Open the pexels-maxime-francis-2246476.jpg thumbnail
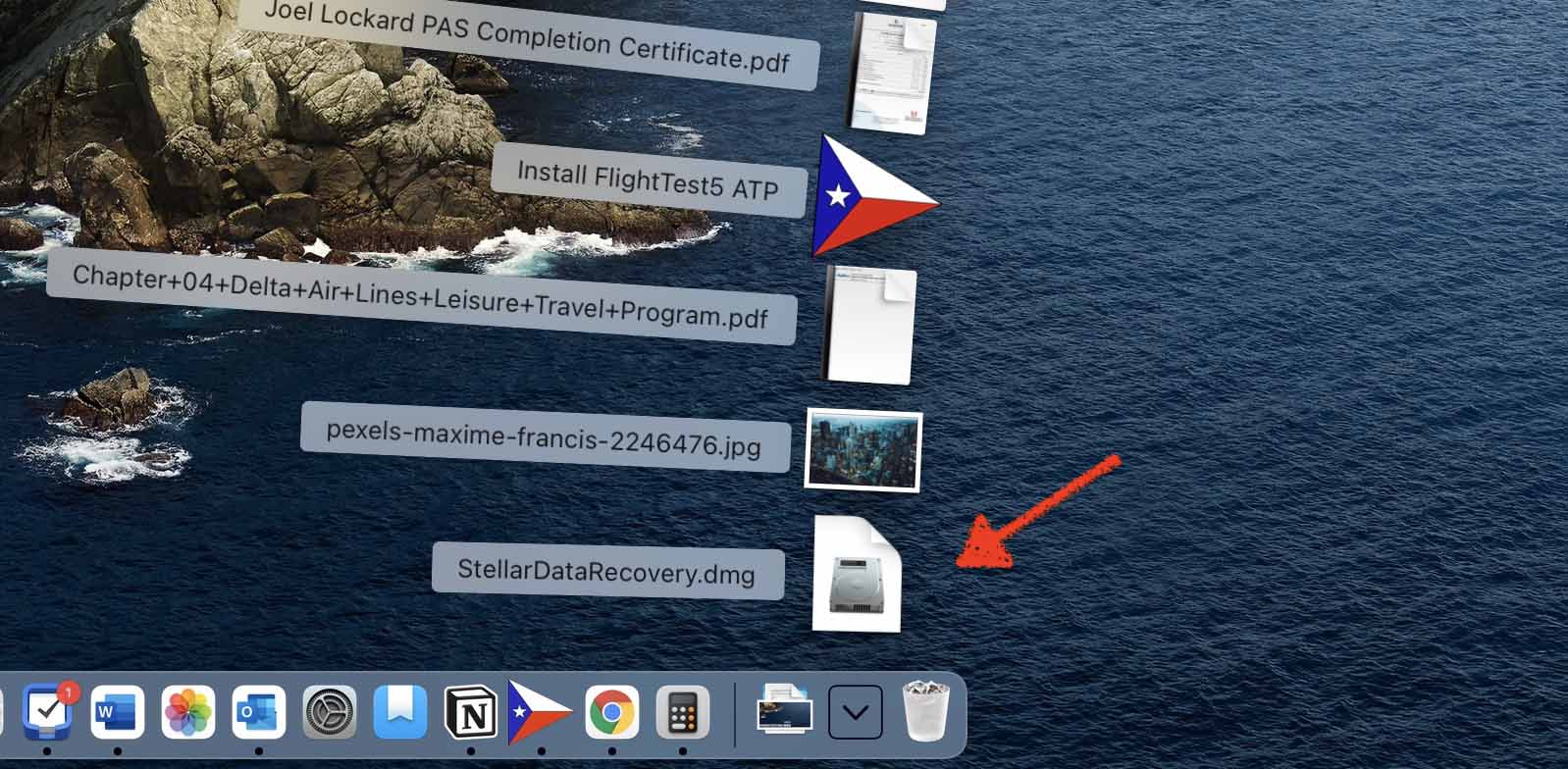The width and height of the screenshot is (1568, 769). 863,450
